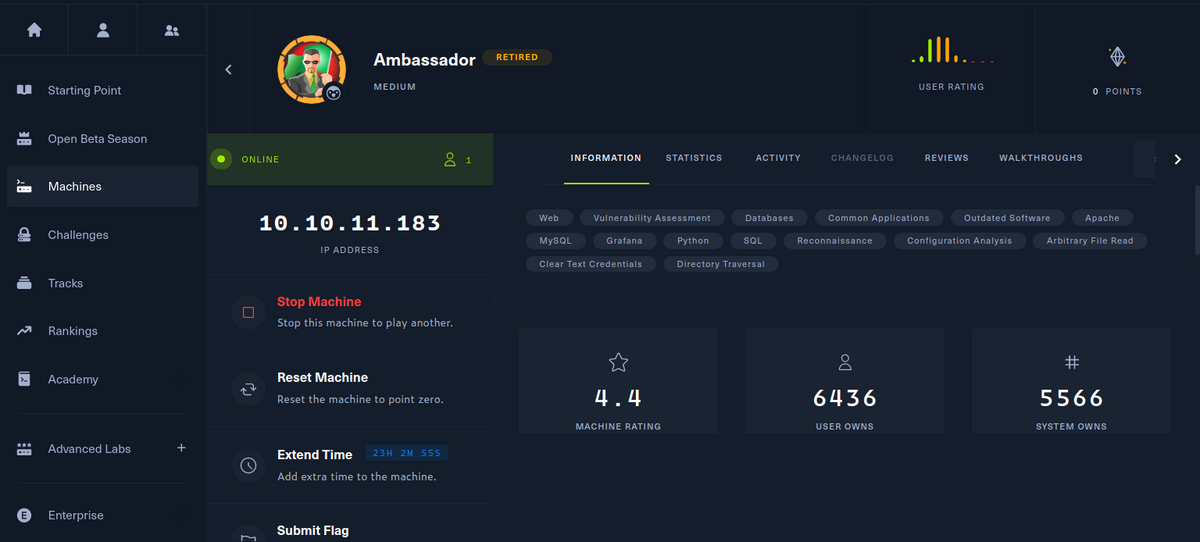
Task: Click Reset Machine
Action: [322, 377]
